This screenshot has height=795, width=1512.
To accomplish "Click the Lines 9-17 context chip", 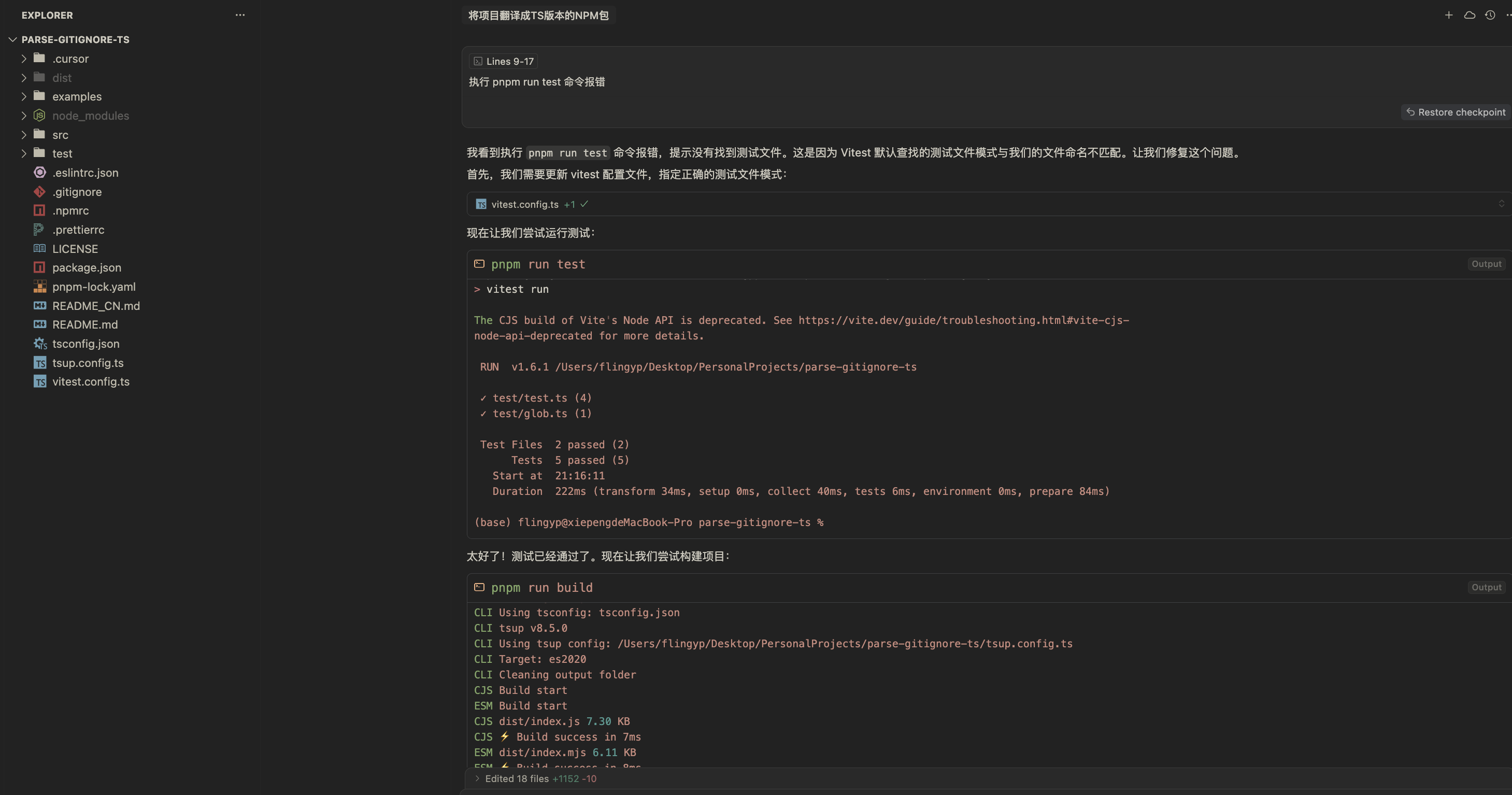I will point(504,61).
